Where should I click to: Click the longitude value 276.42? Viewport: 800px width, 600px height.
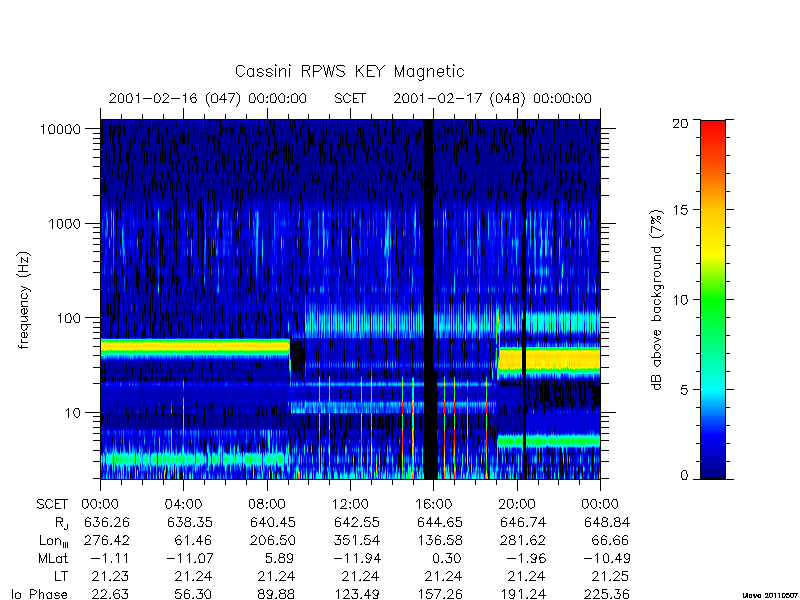(107, 540)
